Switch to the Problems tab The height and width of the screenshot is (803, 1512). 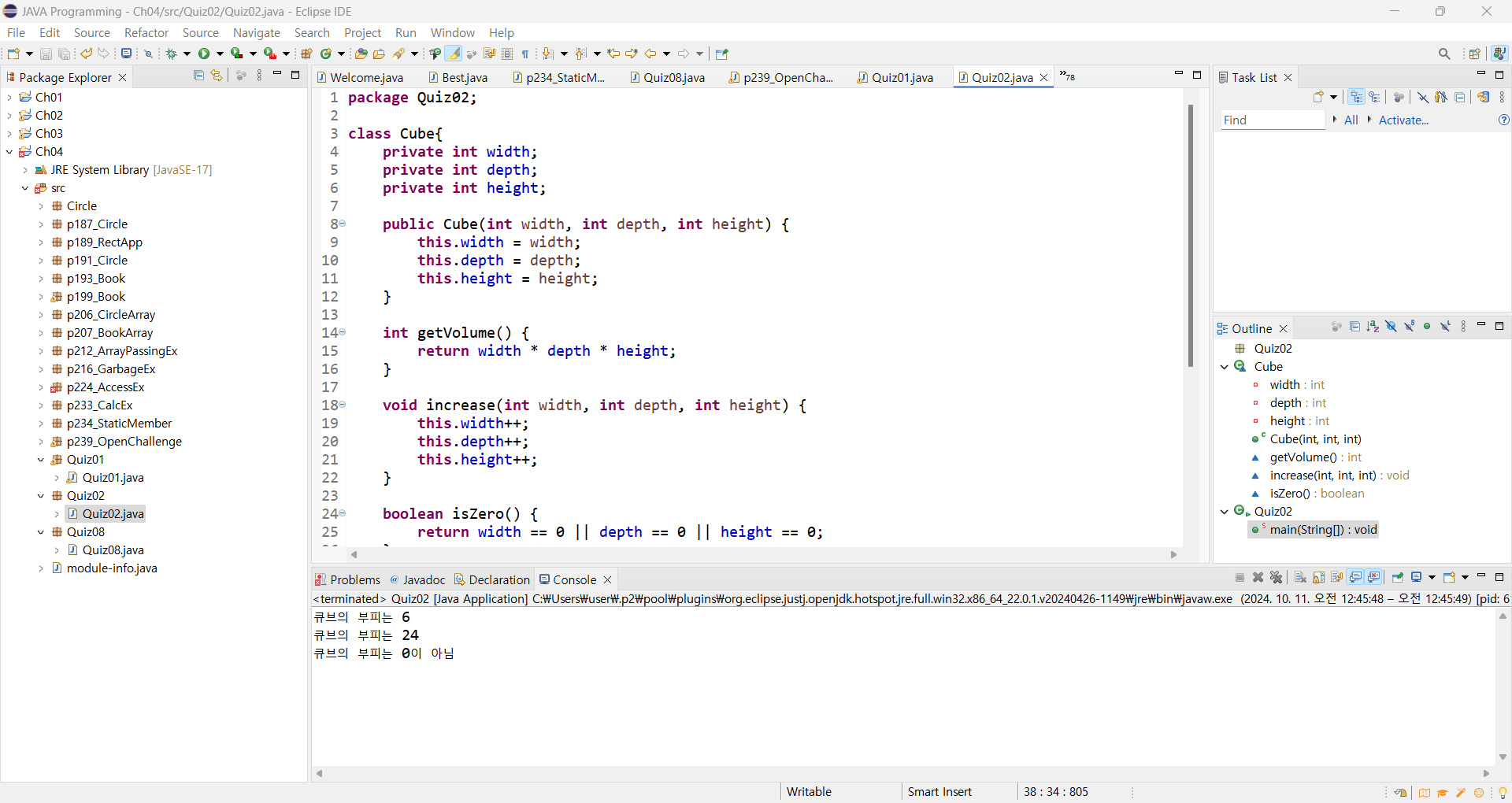[x=347, y=579]
